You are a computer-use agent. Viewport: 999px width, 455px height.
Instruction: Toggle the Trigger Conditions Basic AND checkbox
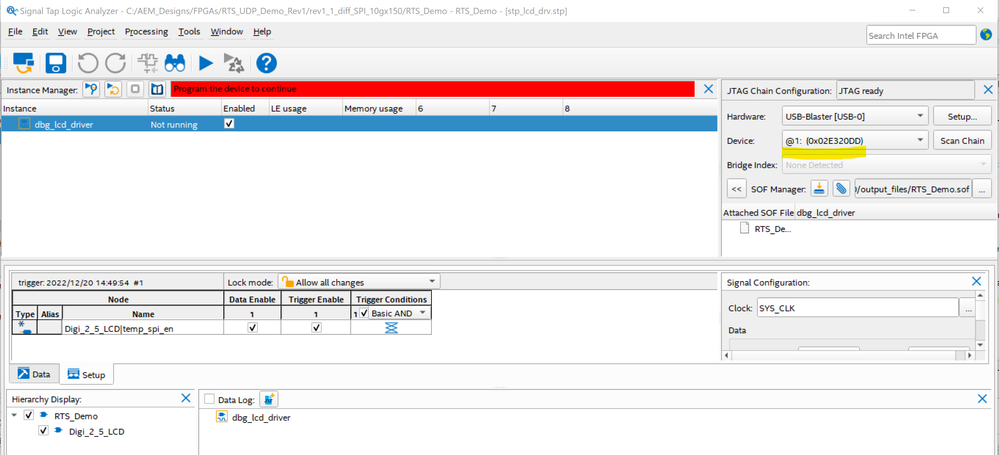(x=364, y=314)
